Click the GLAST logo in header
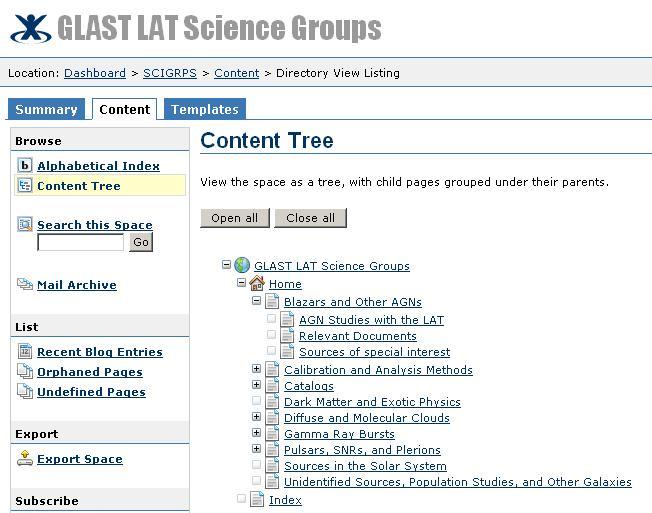The width and height of the screenshot is (652, 513). tap(31, 28)
